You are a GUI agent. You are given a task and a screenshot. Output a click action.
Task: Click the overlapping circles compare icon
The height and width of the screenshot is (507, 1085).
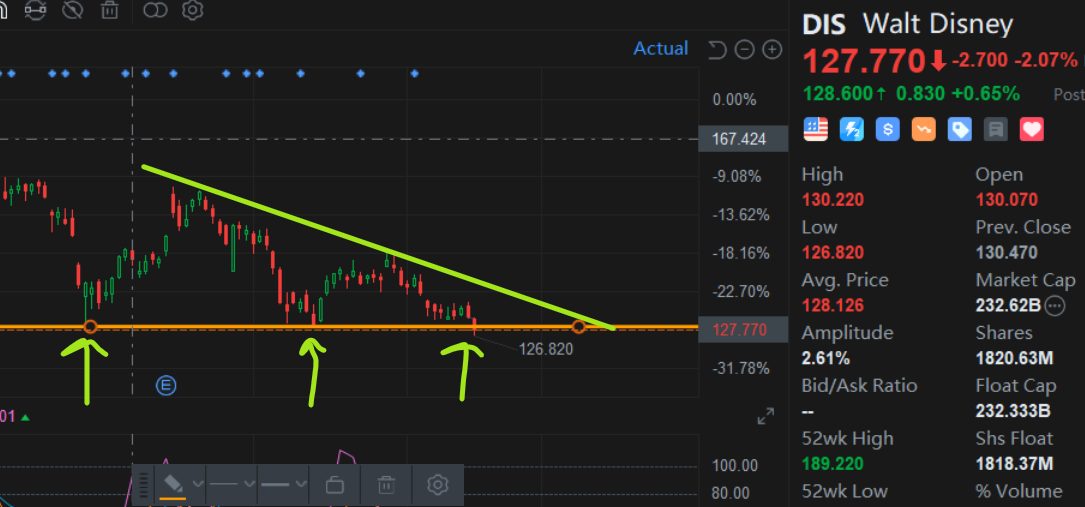coord(156,10)
